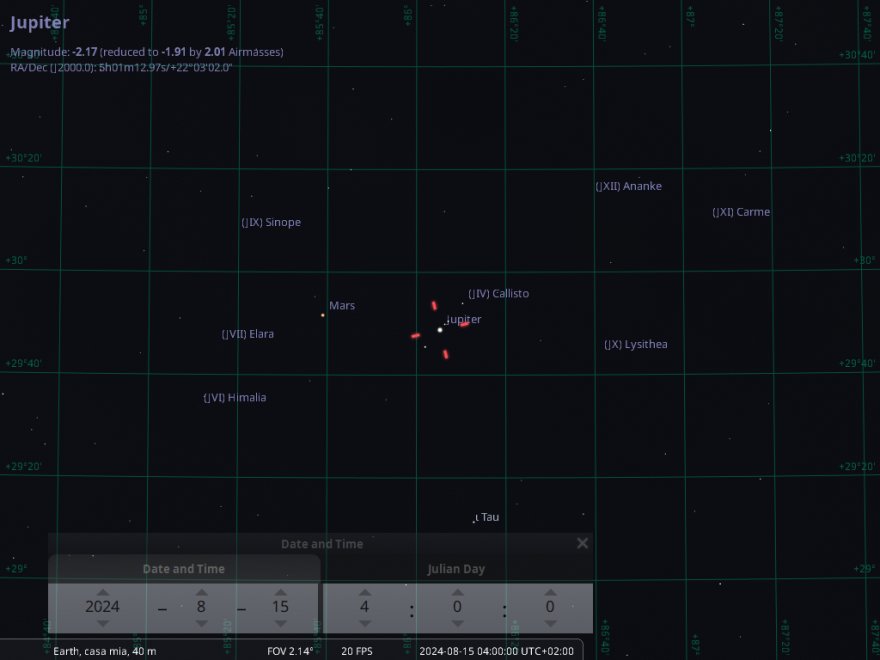Switch to the Julian Day tab
The image size is (880, 660).
pyautogui.click(x=456, y=569)
